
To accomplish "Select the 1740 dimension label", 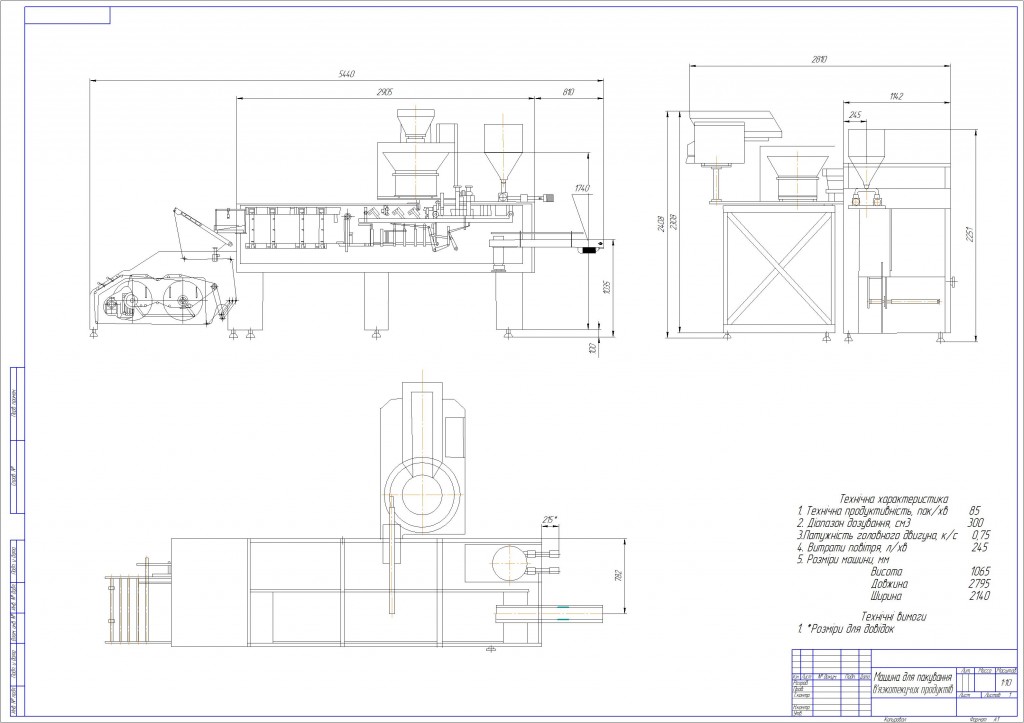I will click(x=582, y=188).
